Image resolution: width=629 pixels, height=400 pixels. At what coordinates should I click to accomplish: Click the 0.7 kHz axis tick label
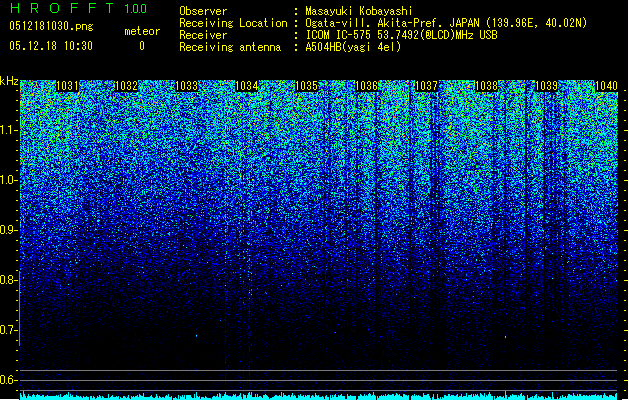point(9,330)
